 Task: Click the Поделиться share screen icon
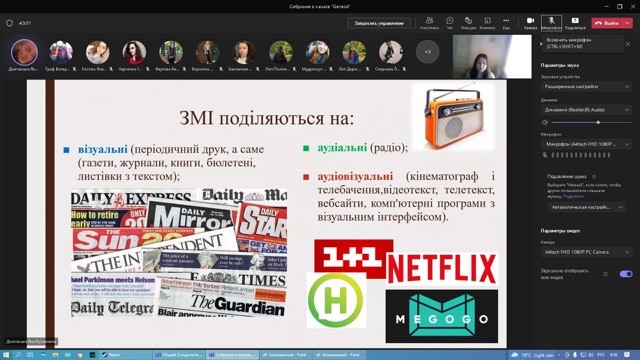pyautogui.click(x=575, y=23)
